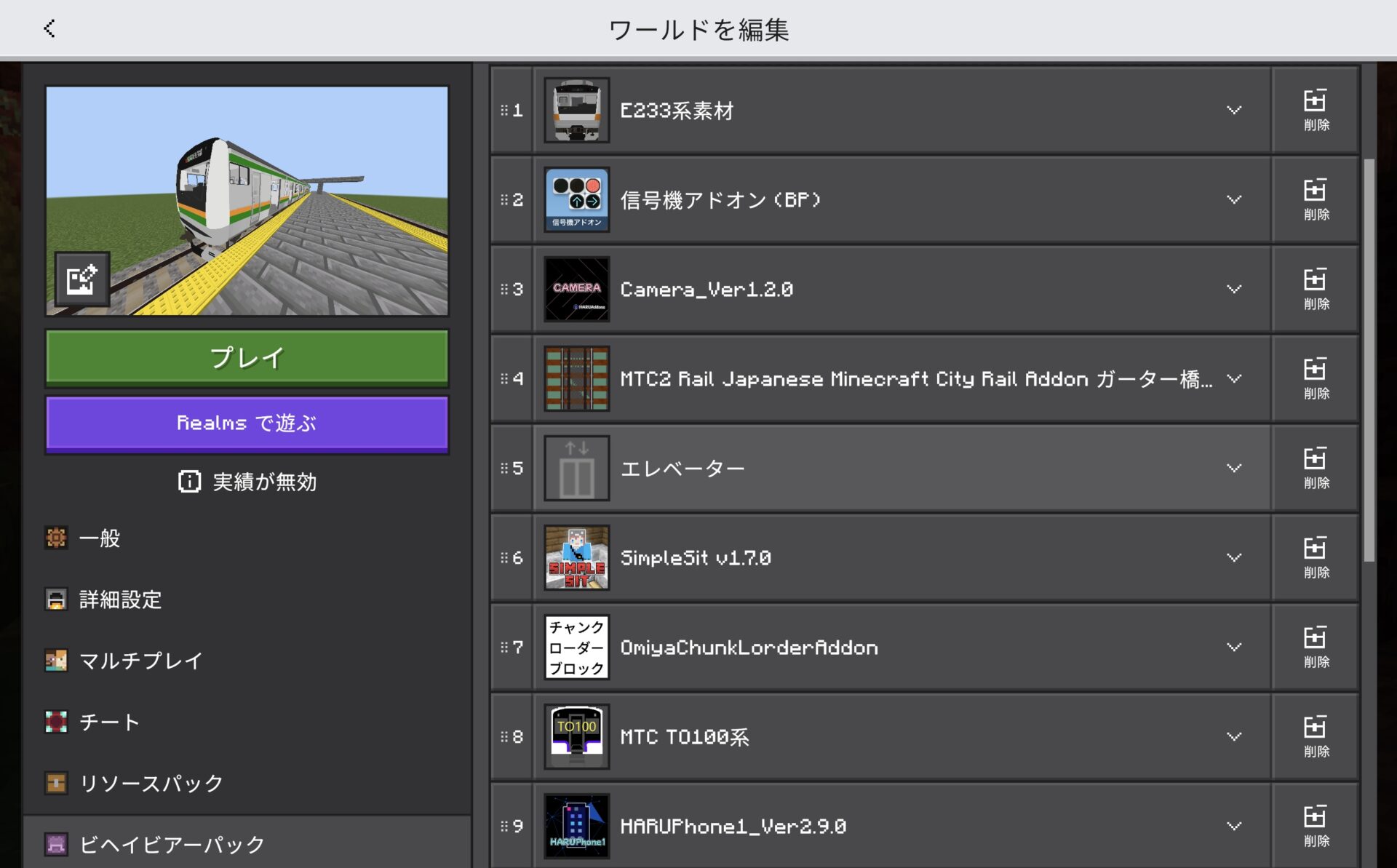Expand the エレベーター pack details
The height and width of the screenshot is (868, 1397).
(1234, 468)
